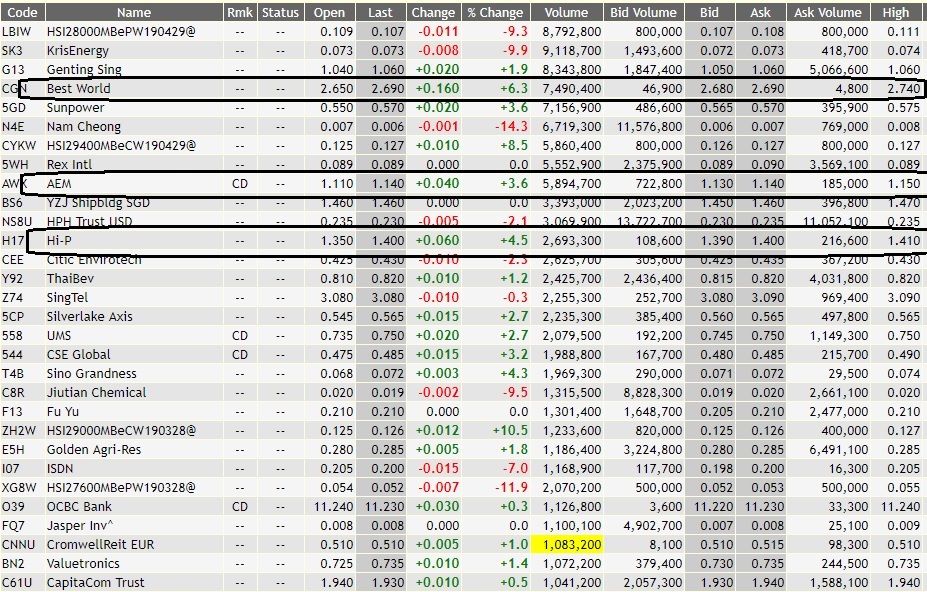Click the highlighted 1,083,200 volume cell
This screenshot has height=592, width=927.
pyautogui.click(x=567, y=545)
